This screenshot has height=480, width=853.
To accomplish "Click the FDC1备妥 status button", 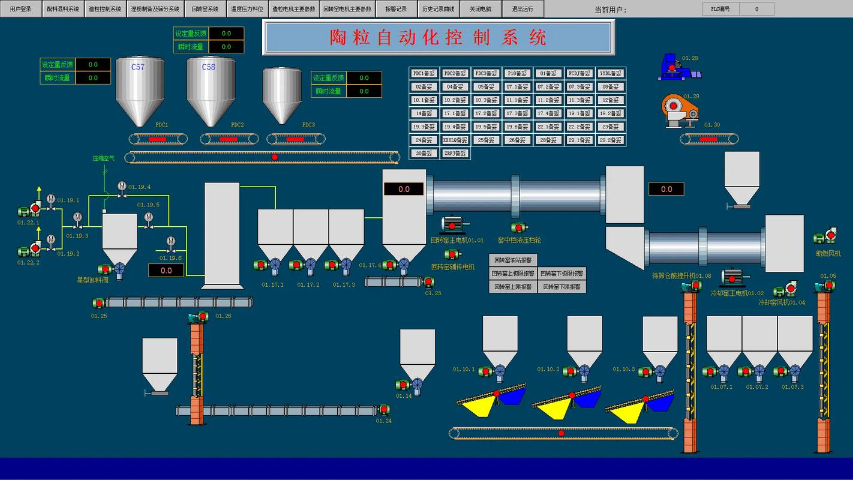I will tap(423, 73).
